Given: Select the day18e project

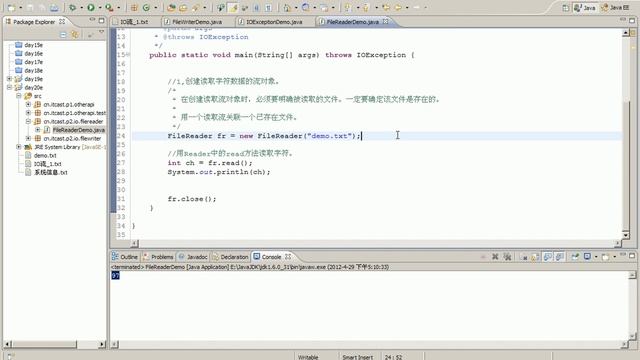Looking at the screenshot, I should [33, 71].
